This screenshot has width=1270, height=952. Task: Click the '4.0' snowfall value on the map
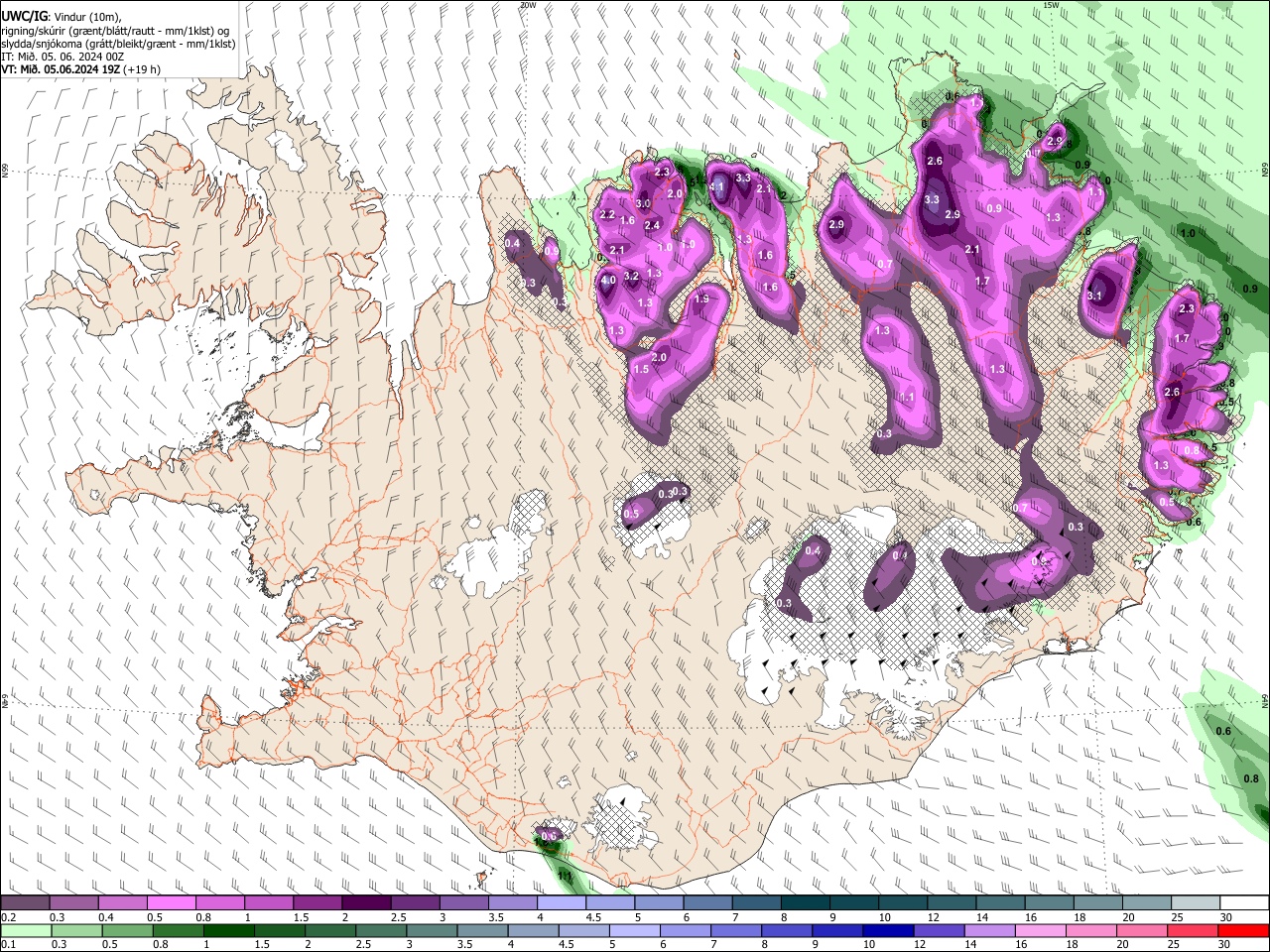(x=608, y=281)
